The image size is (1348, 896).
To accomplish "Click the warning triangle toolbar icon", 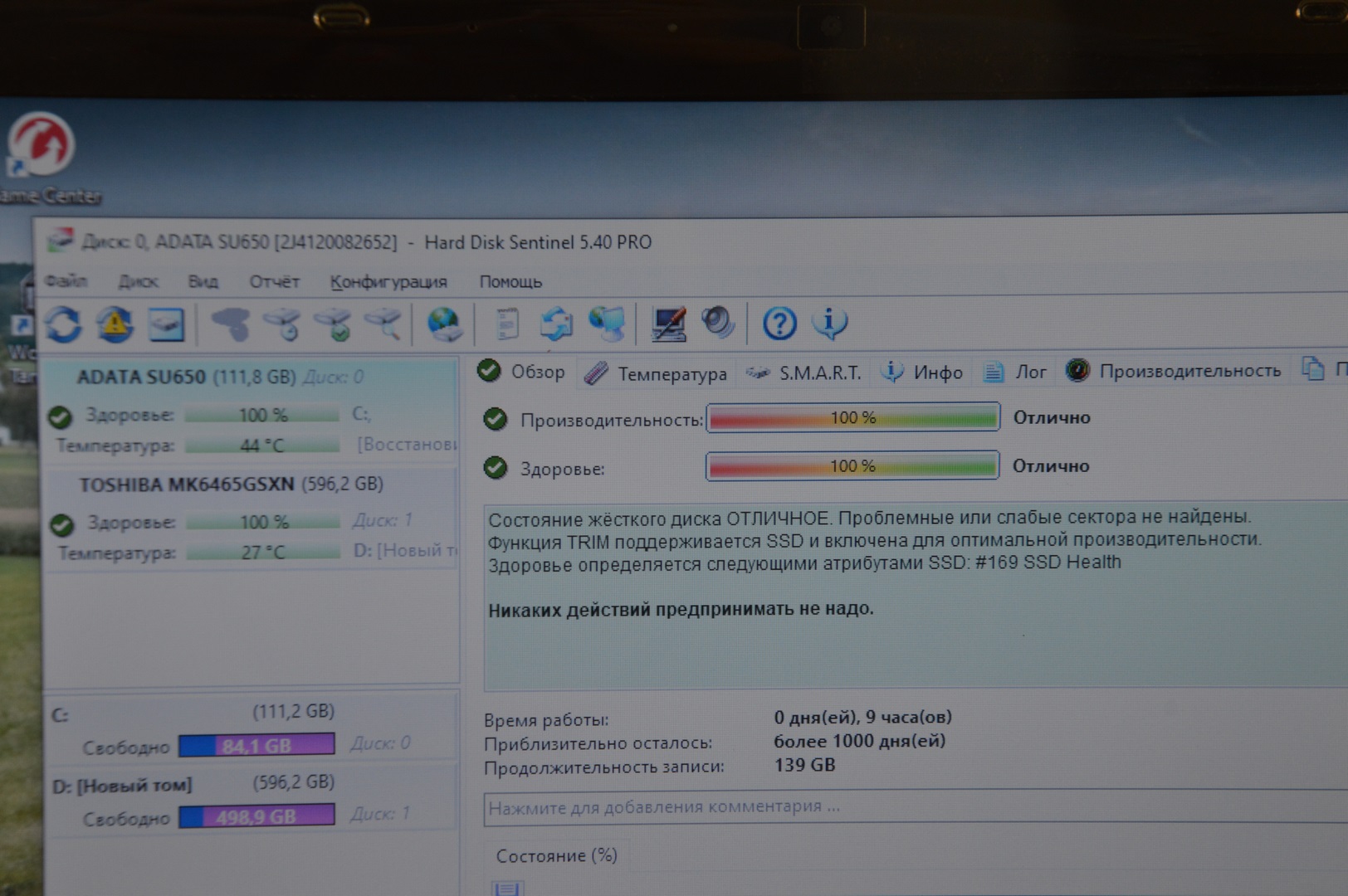I will [115, 324].
